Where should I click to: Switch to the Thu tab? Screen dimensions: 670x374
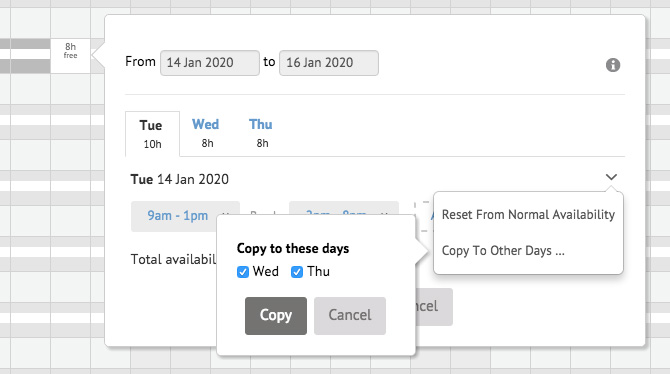click(261, 133)
